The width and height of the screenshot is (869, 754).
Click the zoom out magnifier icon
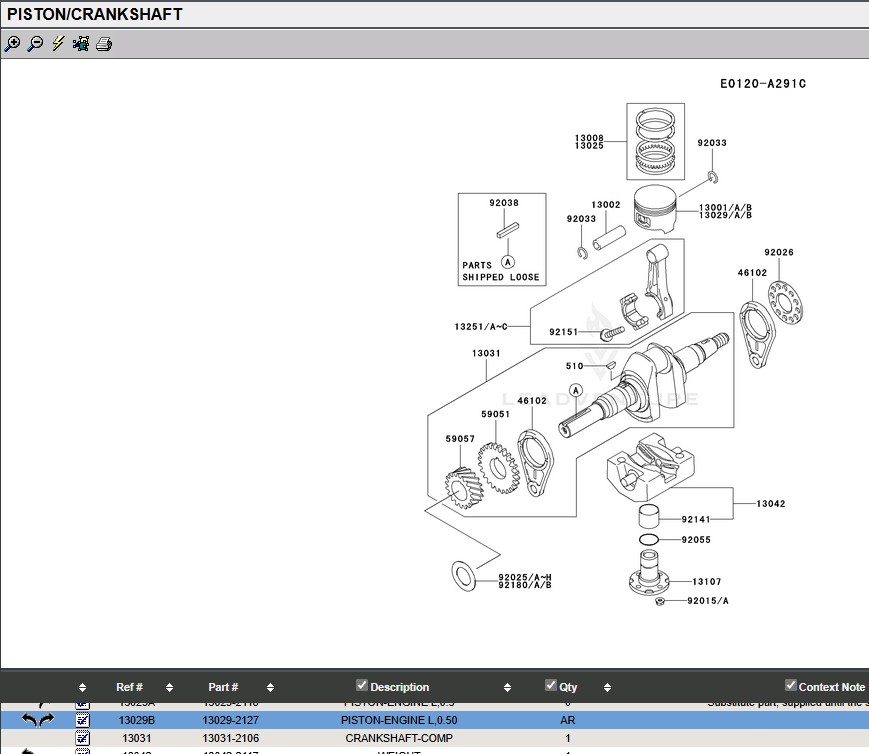click(x=35, y=44)
